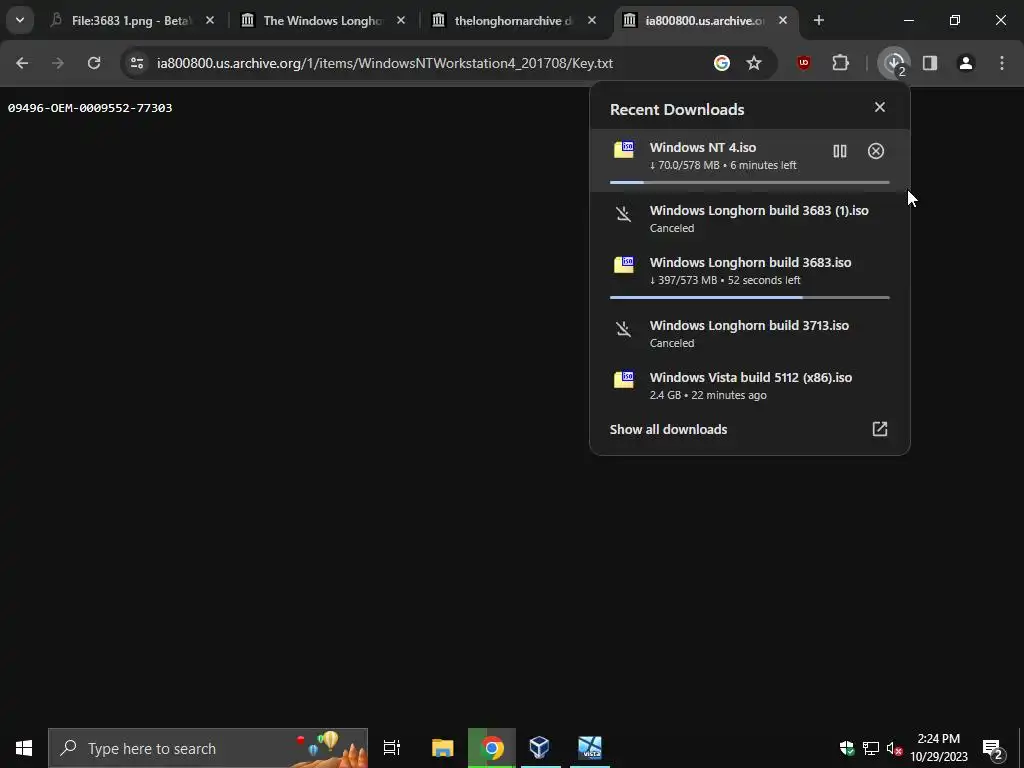Click the Windows NT 4.iso file icon
The width and height of the screenshot is (1024, 768).
[624, 150]
